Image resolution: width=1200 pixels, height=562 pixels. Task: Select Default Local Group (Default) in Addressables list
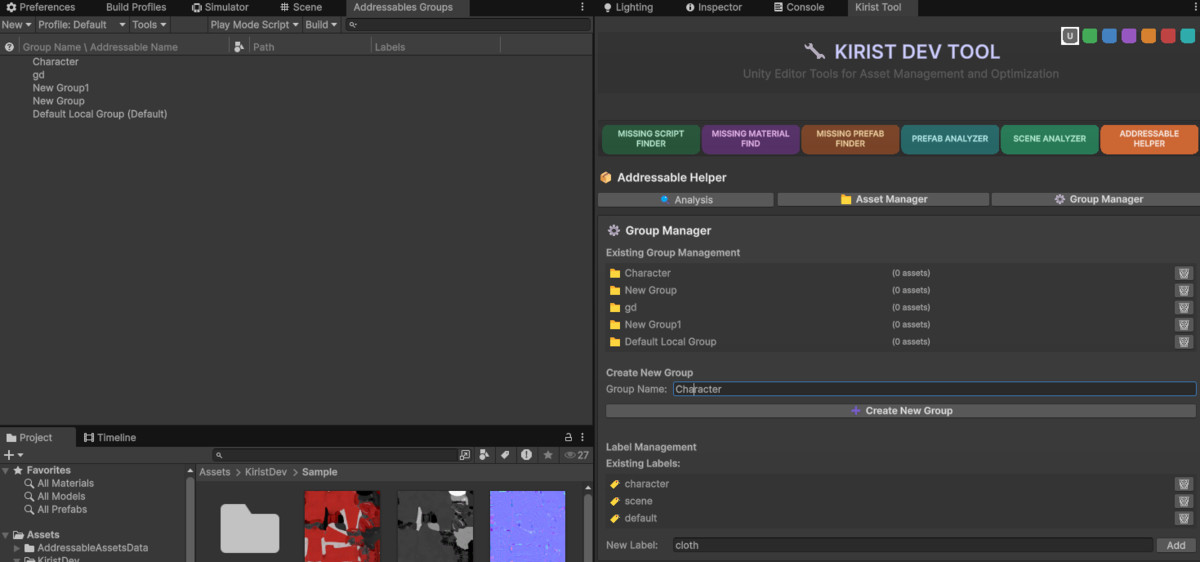tap(99, 114)
